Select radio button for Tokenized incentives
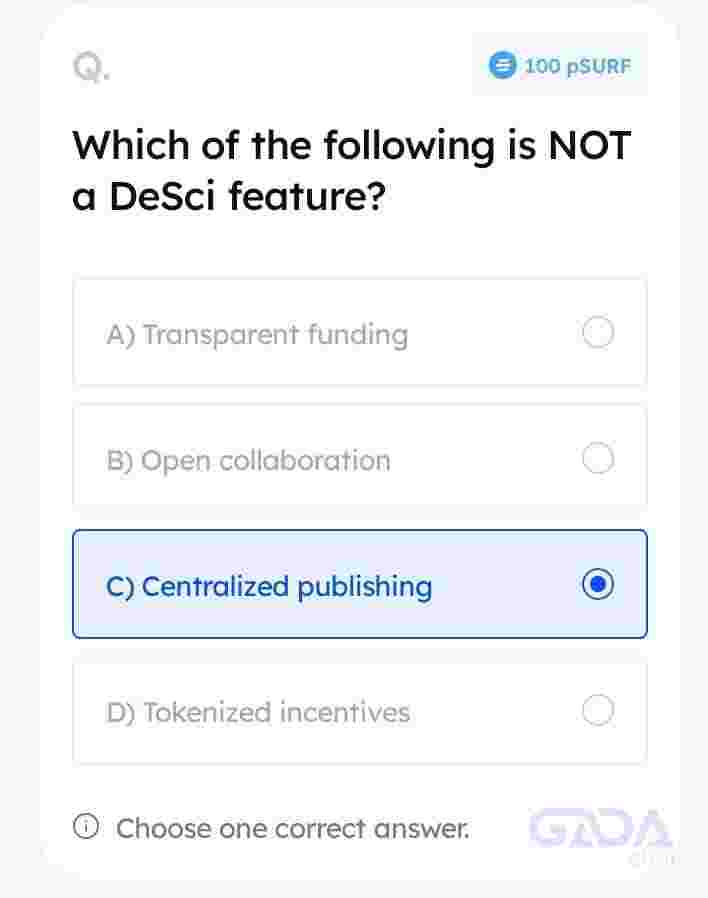Image resolution: width=708 pixels, height=898 pixels. [599, 710]
